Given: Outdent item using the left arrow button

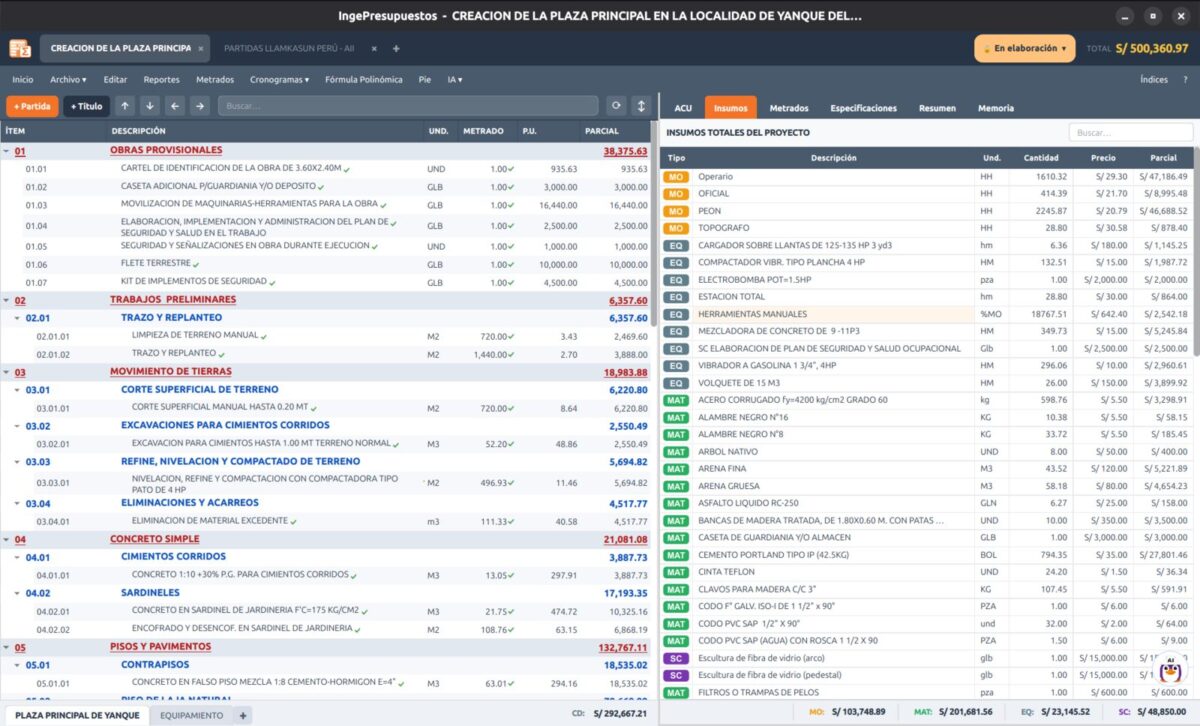Looking at the screenshot, I should (x=175, y=106).
